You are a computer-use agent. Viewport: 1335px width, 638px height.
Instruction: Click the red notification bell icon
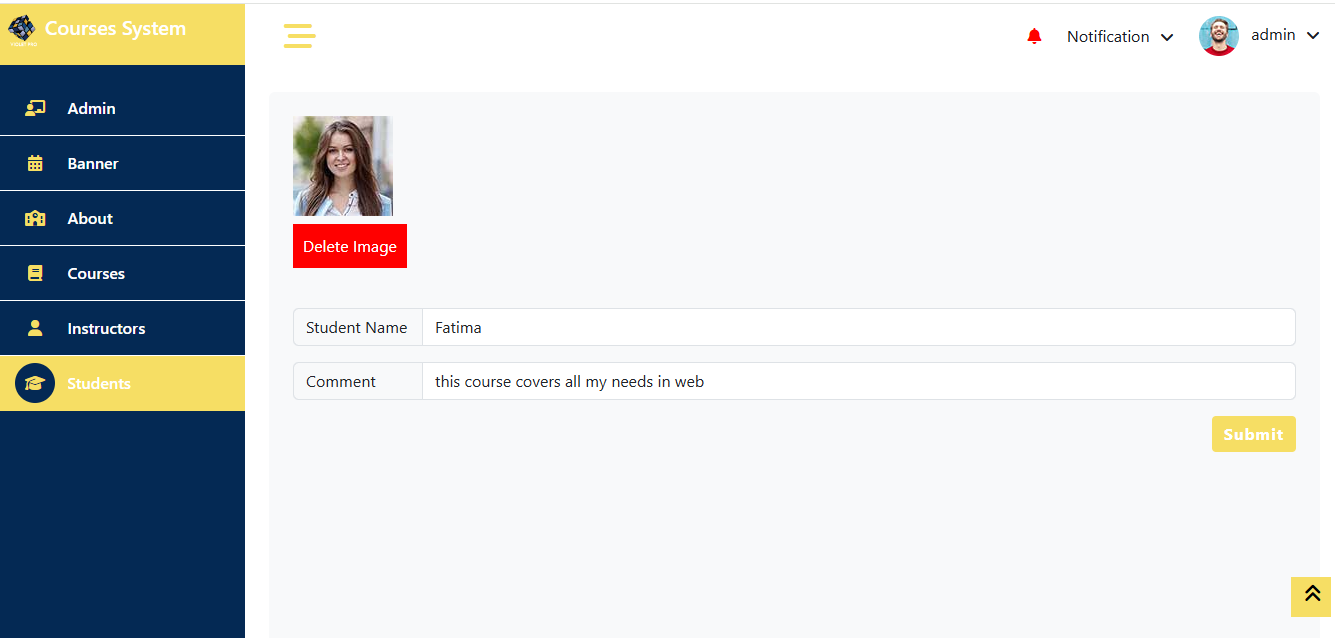(1034, 37)
